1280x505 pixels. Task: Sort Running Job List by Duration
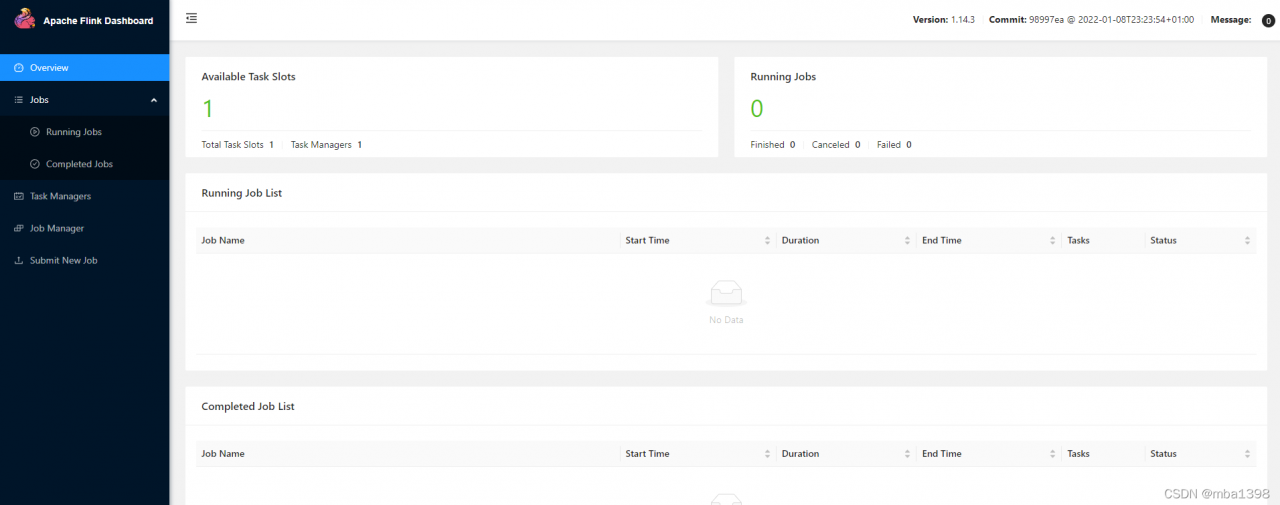coord(908,240)
